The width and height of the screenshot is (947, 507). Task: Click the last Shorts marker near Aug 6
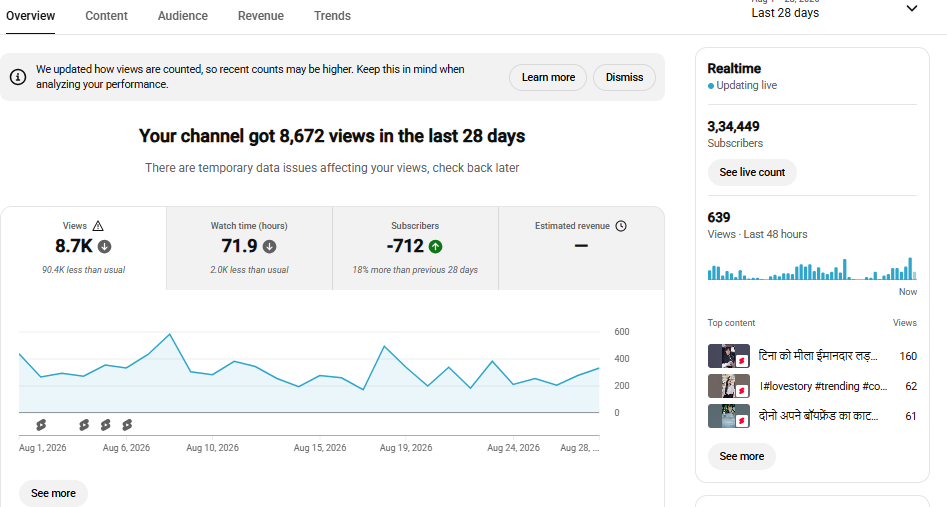127,425
